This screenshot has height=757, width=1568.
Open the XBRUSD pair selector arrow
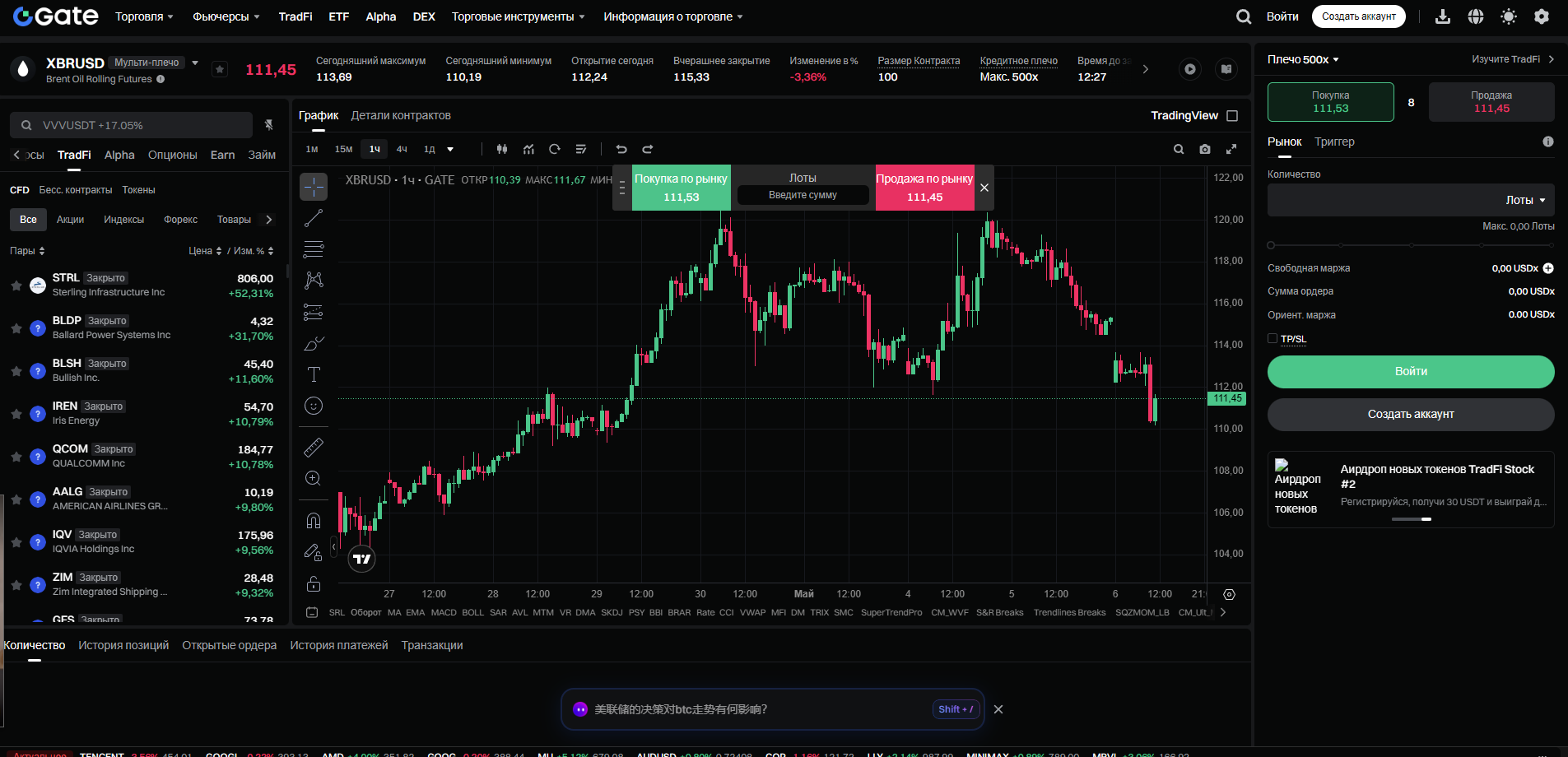click(195, 63)
